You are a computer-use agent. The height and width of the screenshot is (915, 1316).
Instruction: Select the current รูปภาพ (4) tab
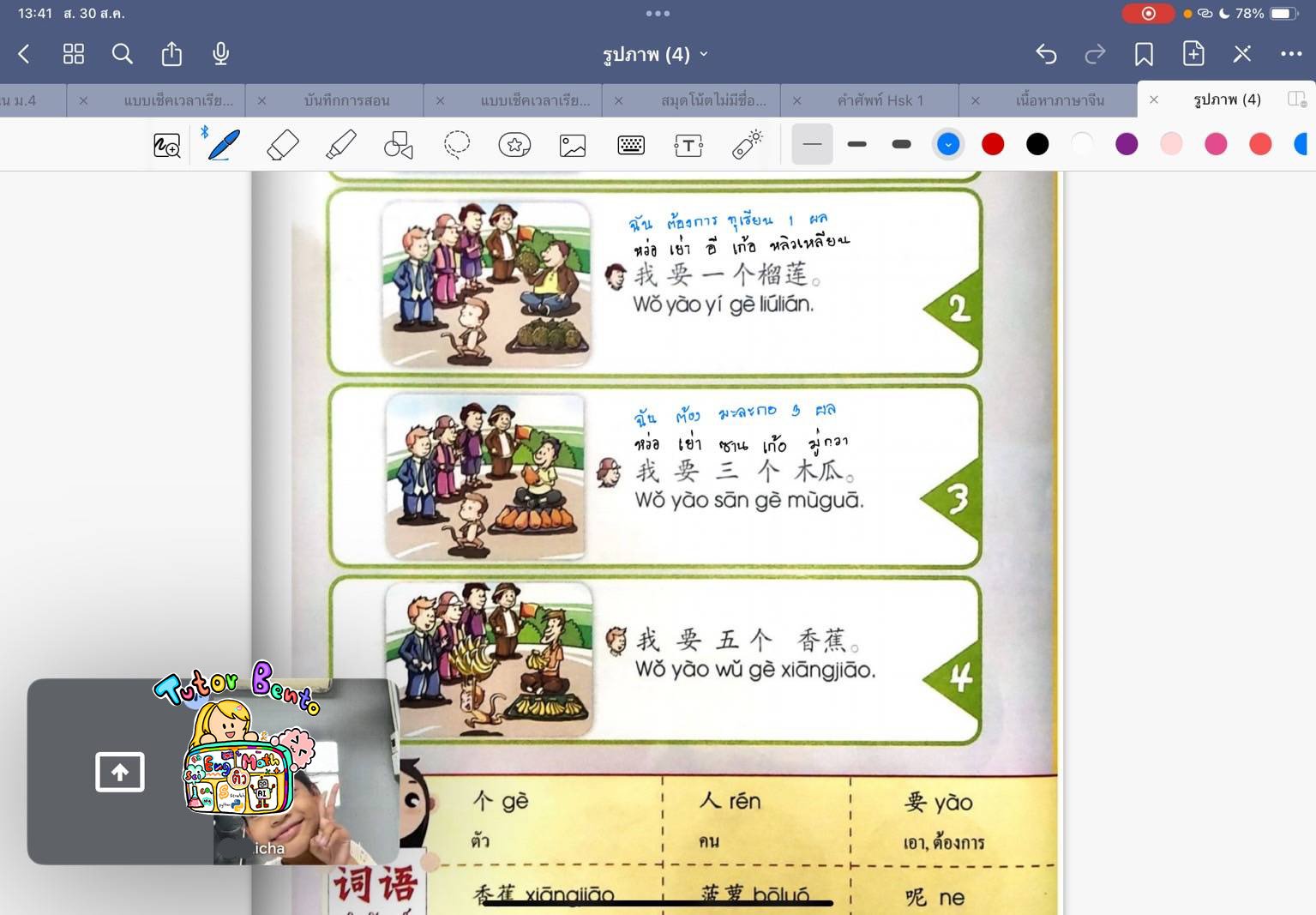click(1227, 99)
